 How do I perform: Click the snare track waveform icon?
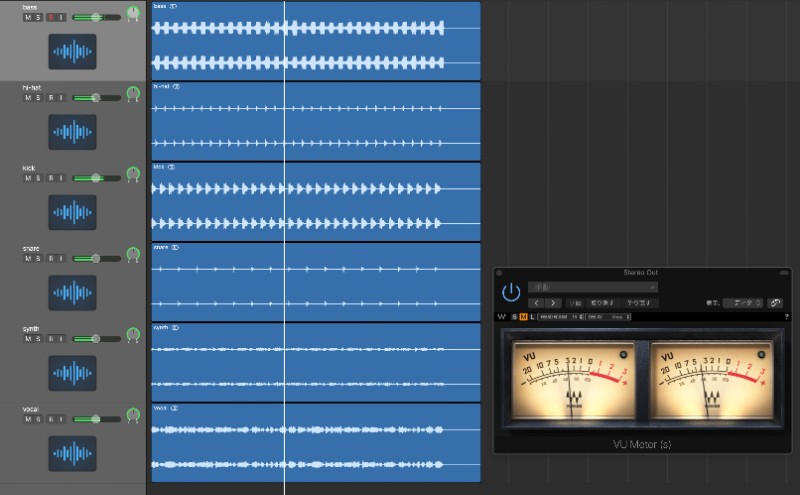click(x=72, y=292)
